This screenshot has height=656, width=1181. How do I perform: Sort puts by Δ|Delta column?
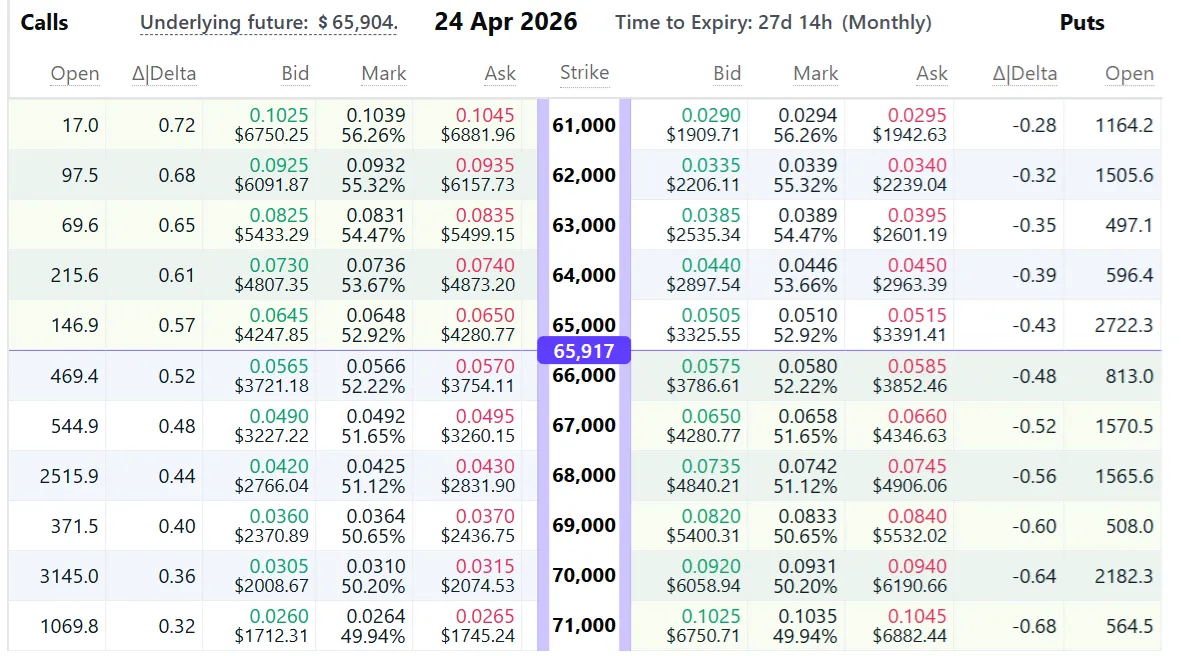click(1025, 73)
